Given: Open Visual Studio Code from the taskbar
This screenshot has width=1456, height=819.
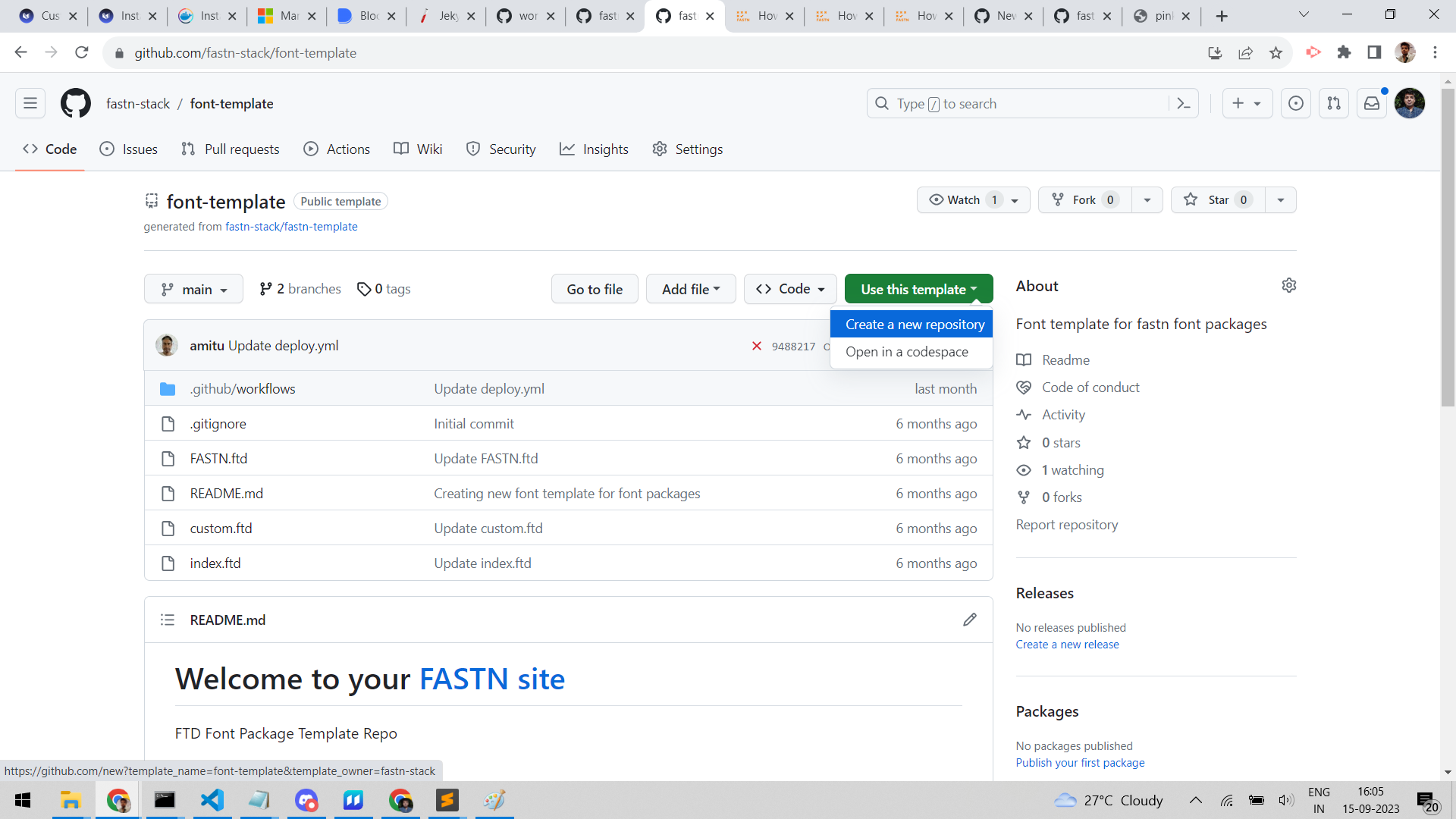Looking at the screenshot, I should tap(212, 800).
